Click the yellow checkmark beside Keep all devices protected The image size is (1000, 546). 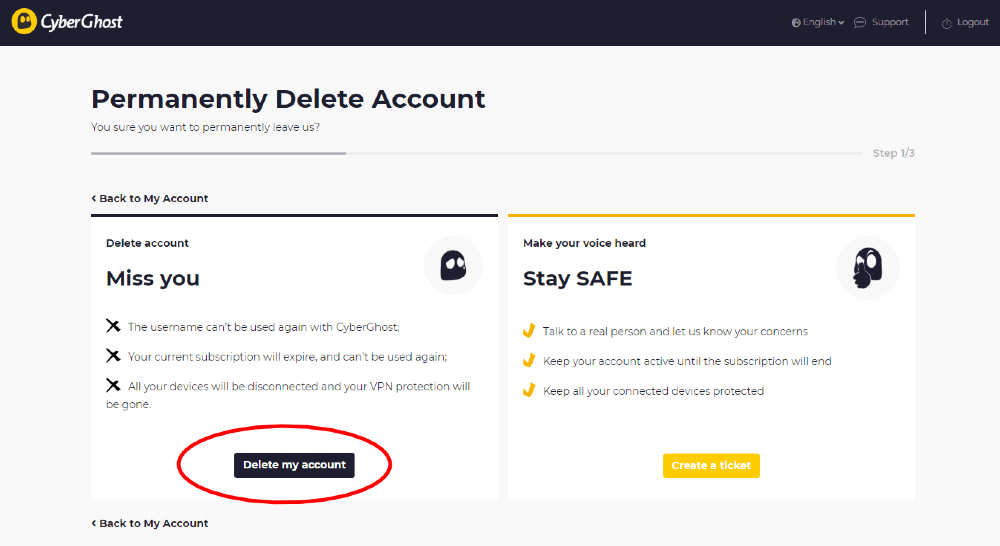(x=529, y=390)
